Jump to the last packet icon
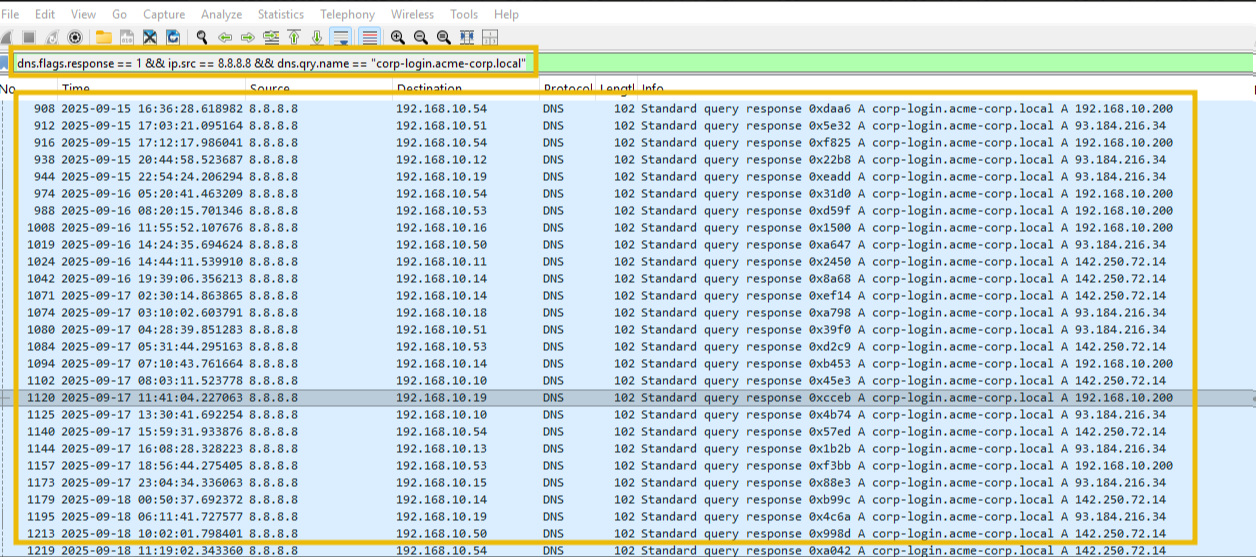The width and height of the screenshot is (1256, 557). pos(317,37)
